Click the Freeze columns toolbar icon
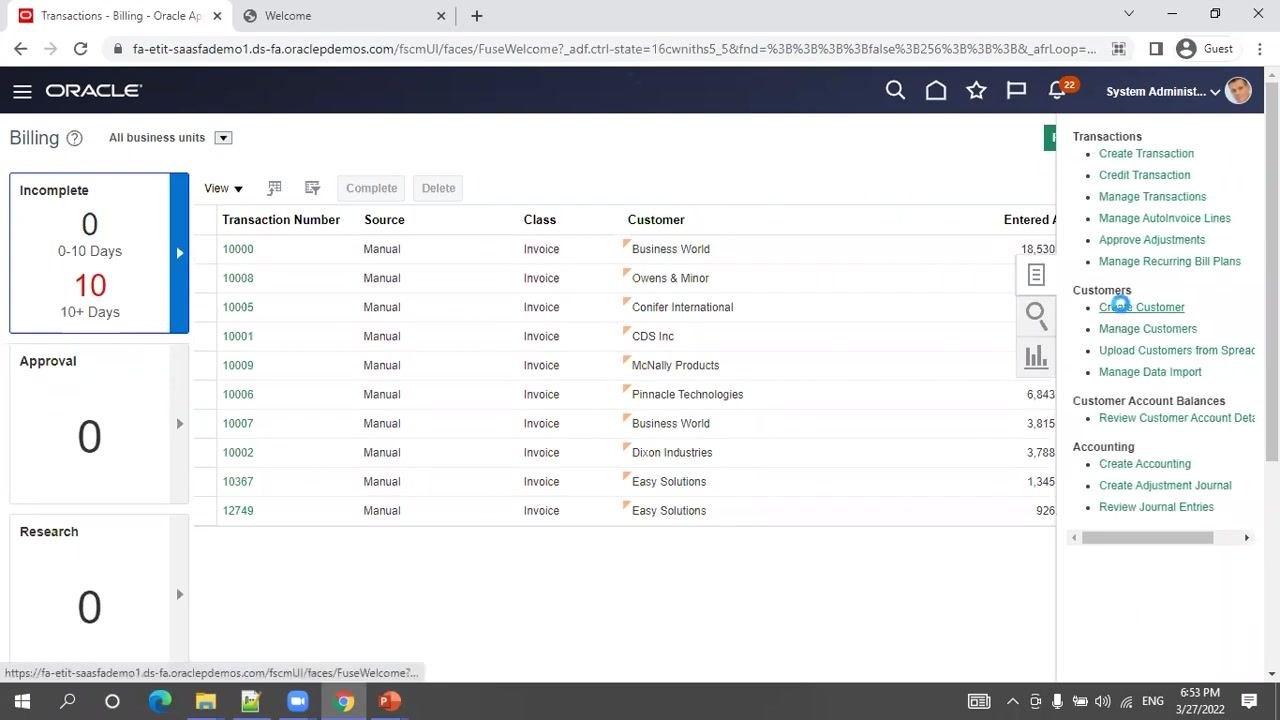 pyautogui.click(x=274, y=188)
